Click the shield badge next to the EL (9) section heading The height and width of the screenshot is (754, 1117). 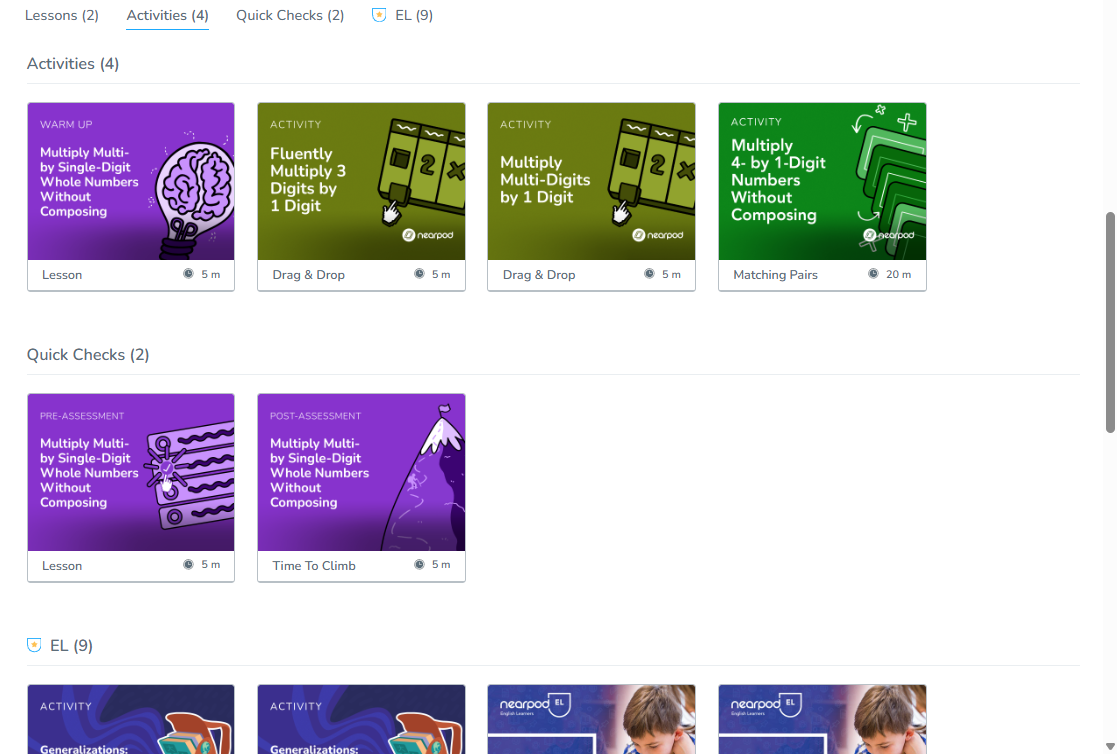(x=33, y=645)
